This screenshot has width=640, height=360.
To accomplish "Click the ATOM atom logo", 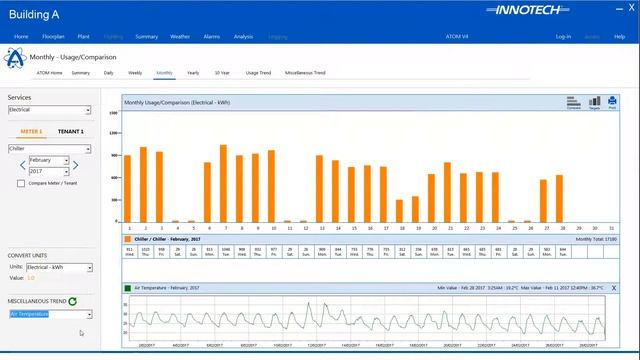I will coord(15,58).
